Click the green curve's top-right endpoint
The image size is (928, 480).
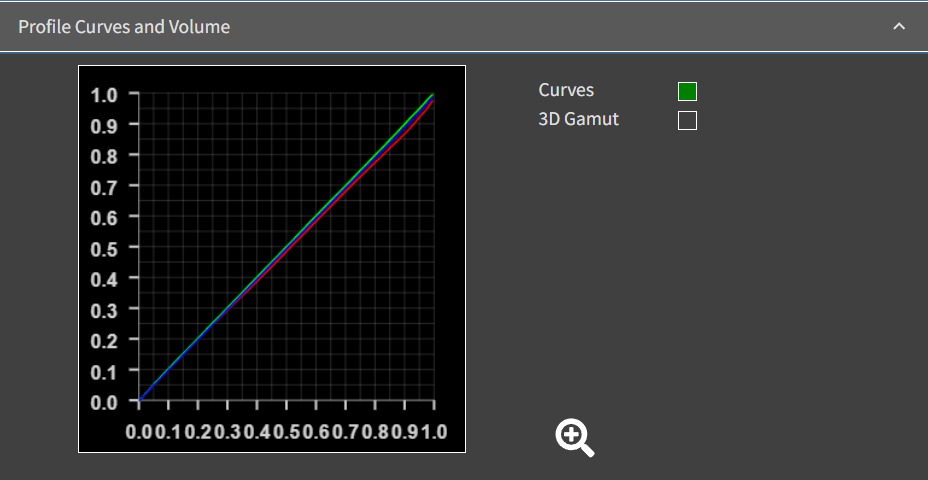[x=432, y=95]
